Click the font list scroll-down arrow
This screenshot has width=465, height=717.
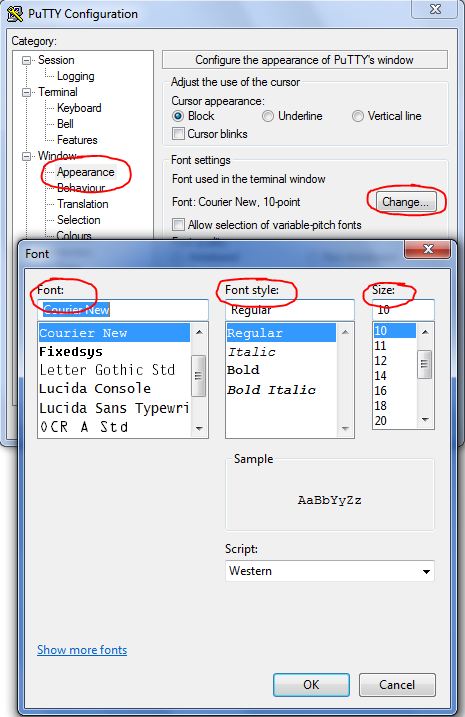199,428
